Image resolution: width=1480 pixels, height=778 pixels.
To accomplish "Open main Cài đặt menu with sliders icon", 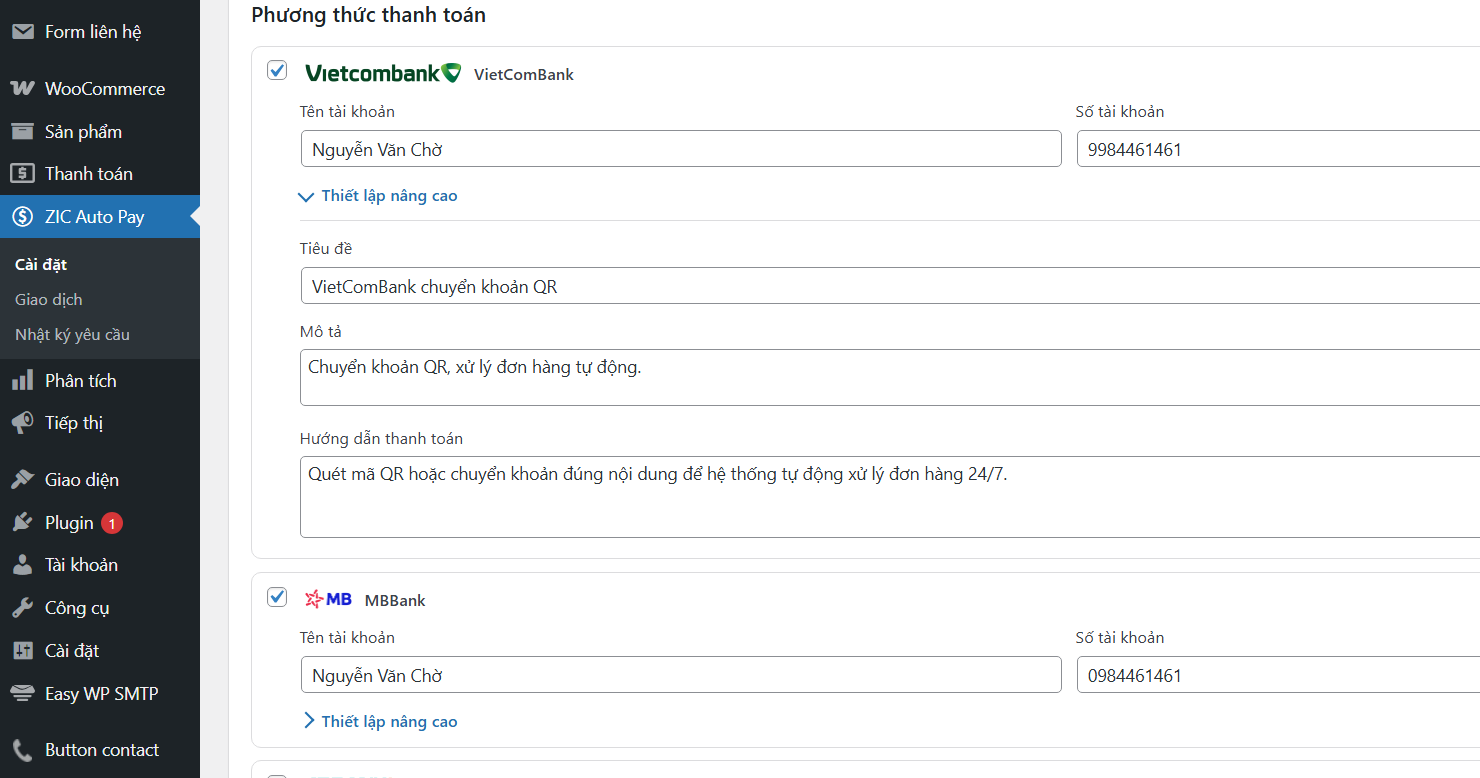I will 100,651.
